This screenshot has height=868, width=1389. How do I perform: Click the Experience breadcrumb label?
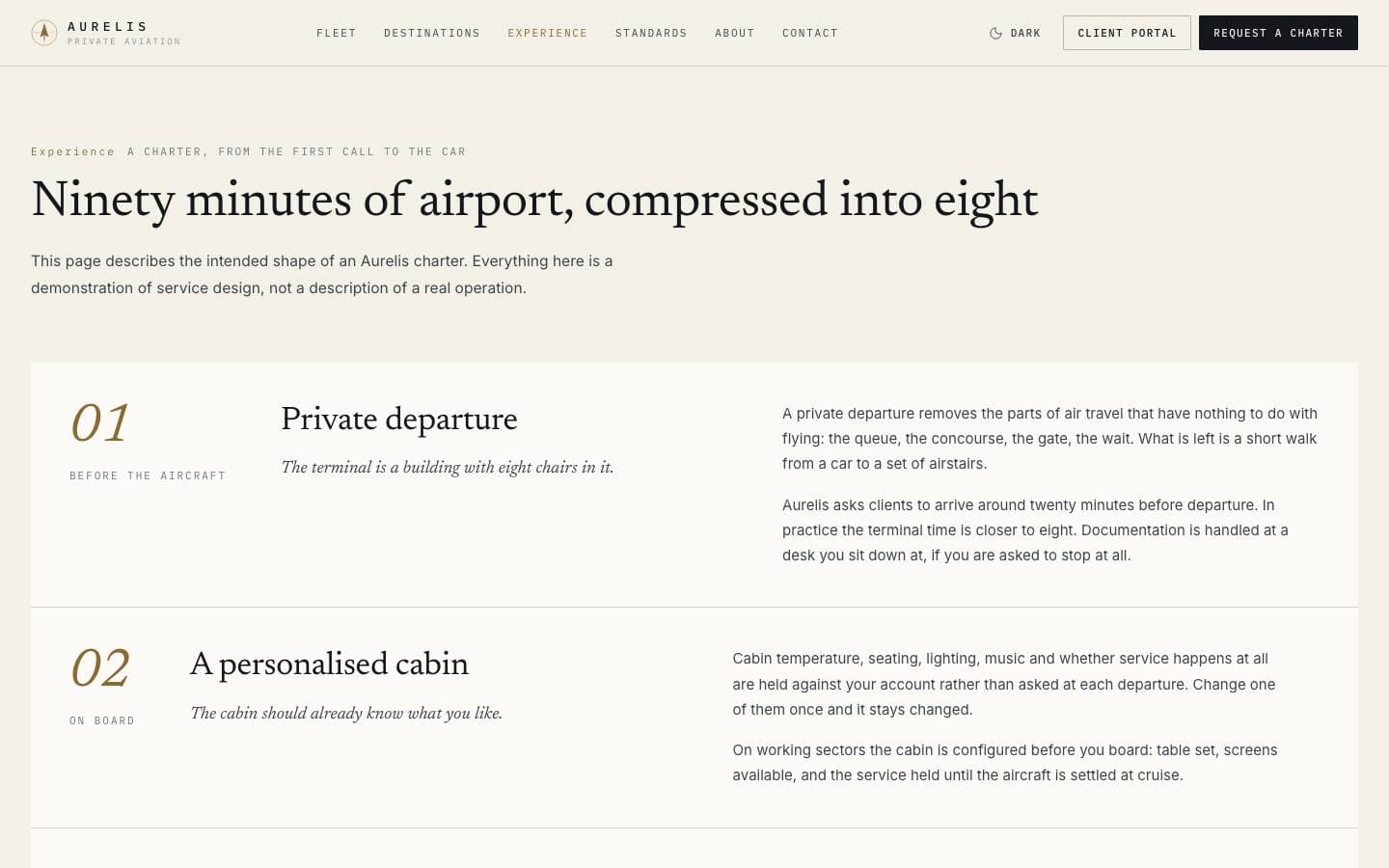pos(72,151)
